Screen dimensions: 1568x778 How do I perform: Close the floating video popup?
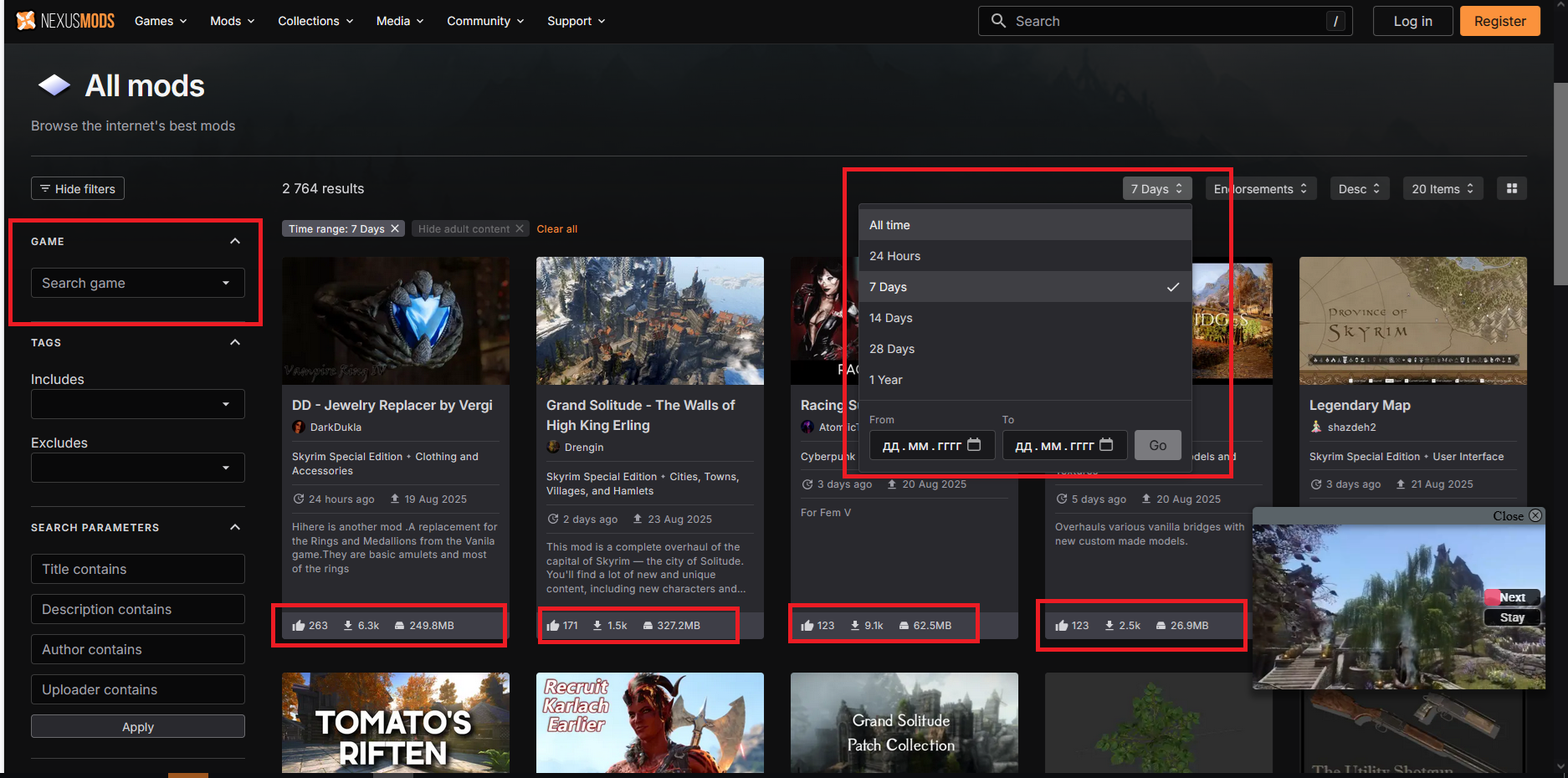[1535, 516]
